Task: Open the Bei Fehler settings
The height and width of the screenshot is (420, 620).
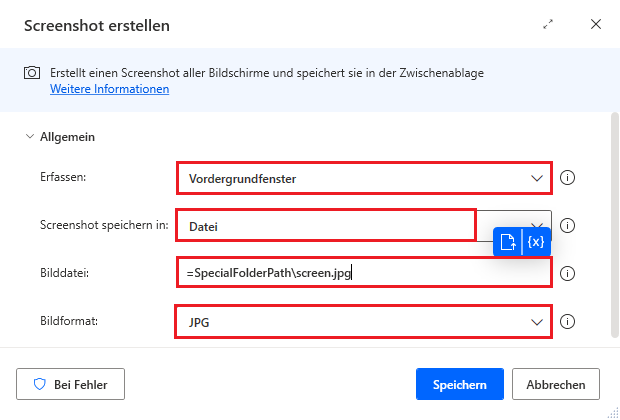Action: (70, 384)
